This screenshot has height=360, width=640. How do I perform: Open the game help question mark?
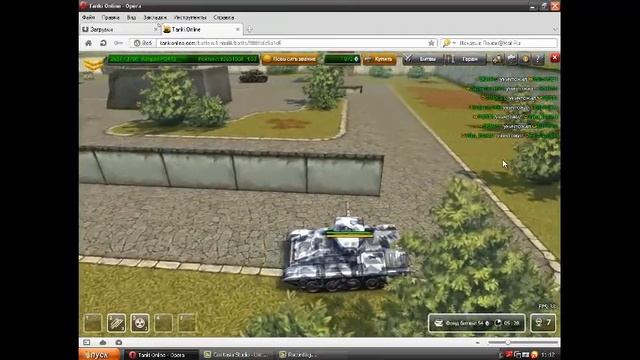point(538,59)
